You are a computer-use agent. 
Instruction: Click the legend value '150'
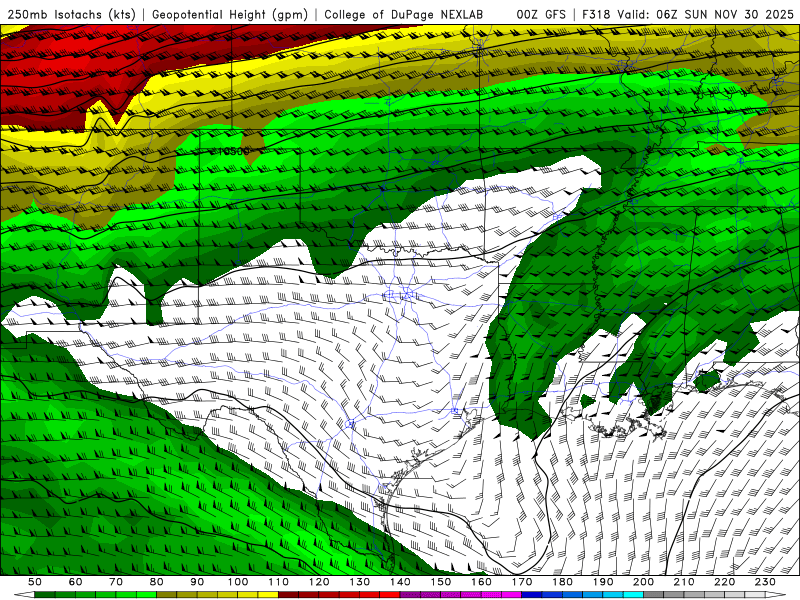point(441,582)
